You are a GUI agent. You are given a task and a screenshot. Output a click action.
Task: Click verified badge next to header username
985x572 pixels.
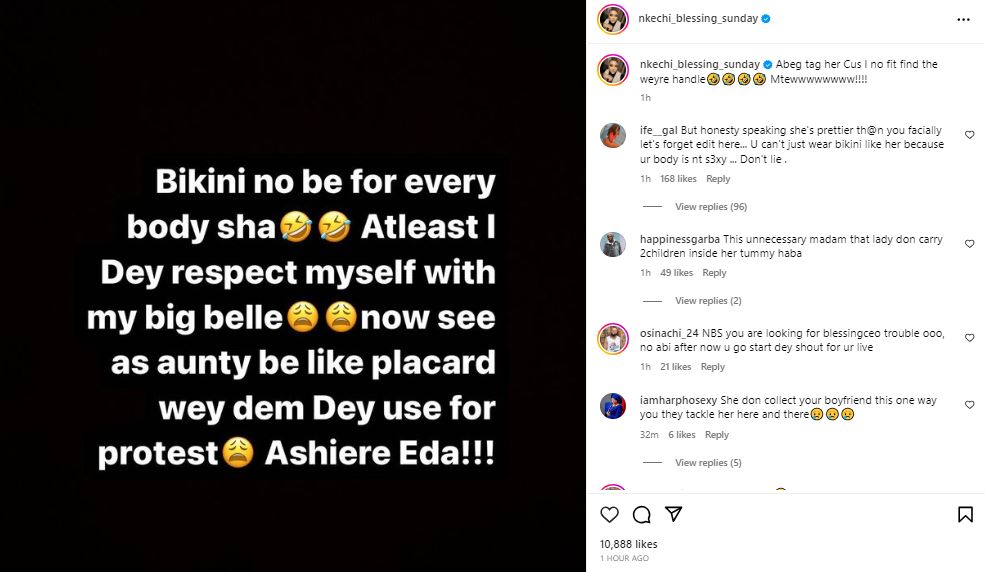tap(766, 19)
